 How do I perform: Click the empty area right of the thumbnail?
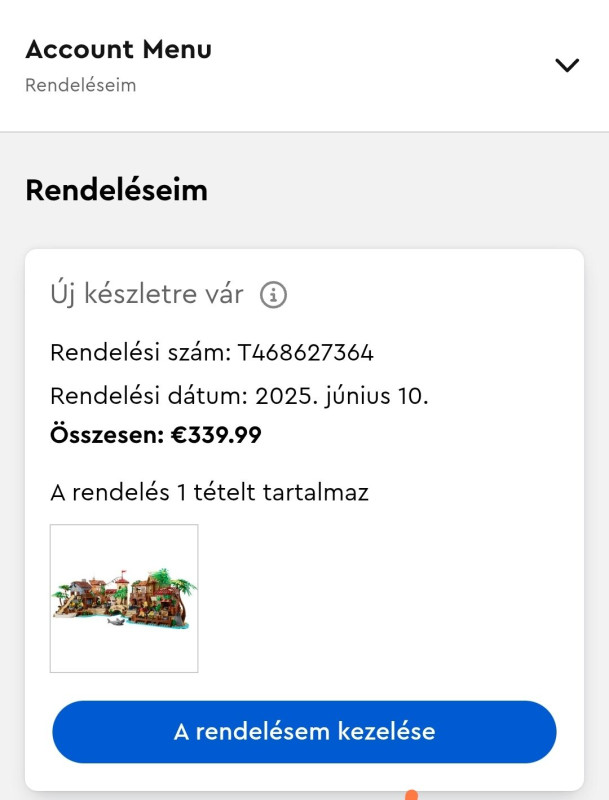[377, 598]
